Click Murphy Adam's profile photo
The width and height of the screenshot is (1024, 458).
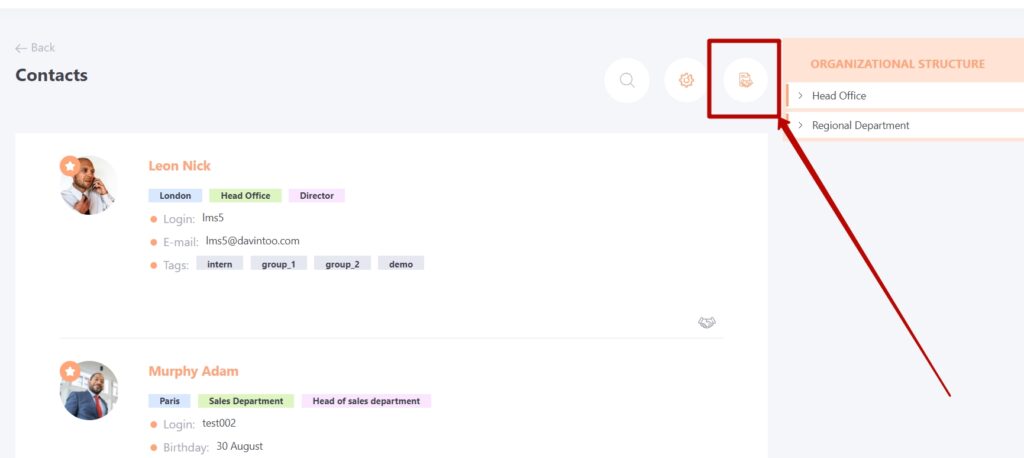click(x=89, y=390)
